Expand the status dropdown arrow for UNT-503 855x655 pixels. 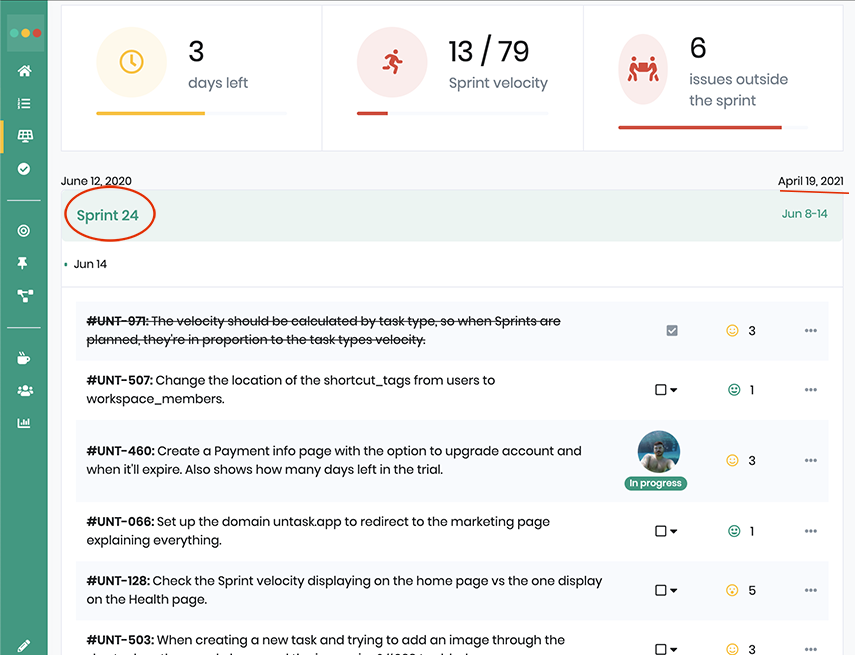673,649
